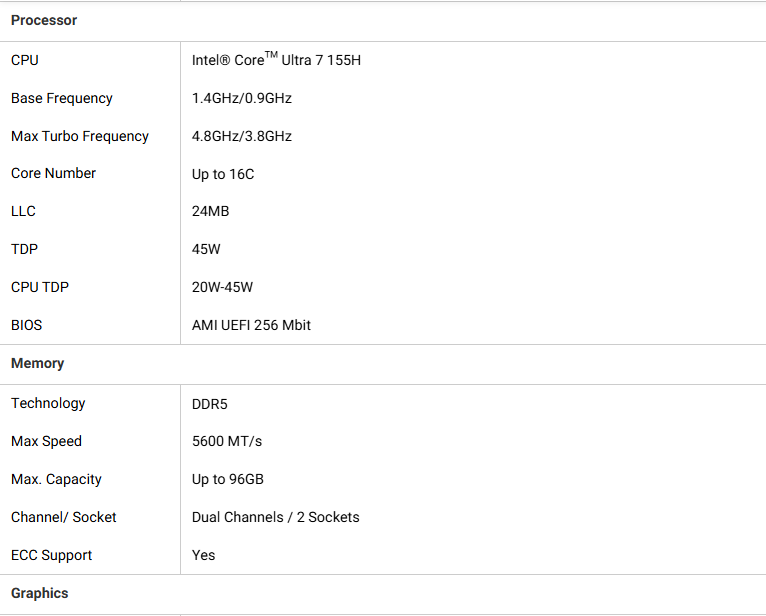The width and height of the screenshot is (766, 616).
Task: Click the Max Turbo Frequency label
Action: [80, 136]
